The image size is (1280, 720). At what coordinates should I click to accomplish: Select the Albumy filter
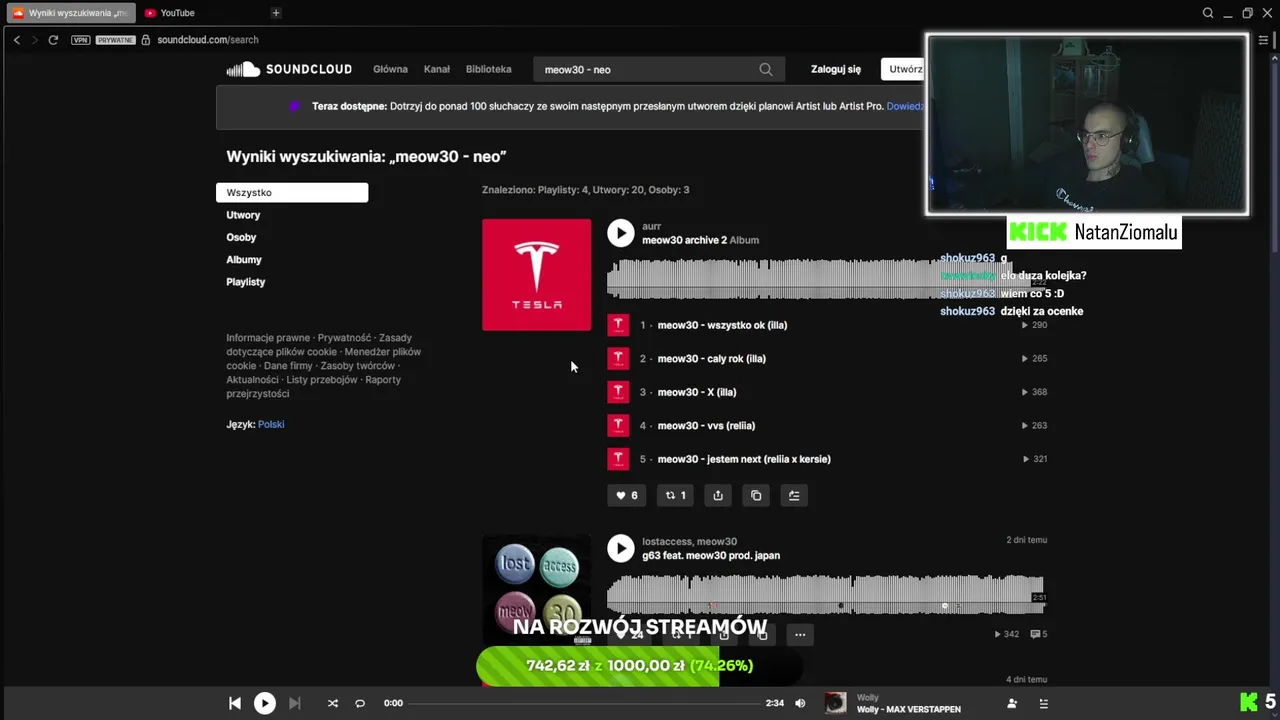[x=244, y=259]
